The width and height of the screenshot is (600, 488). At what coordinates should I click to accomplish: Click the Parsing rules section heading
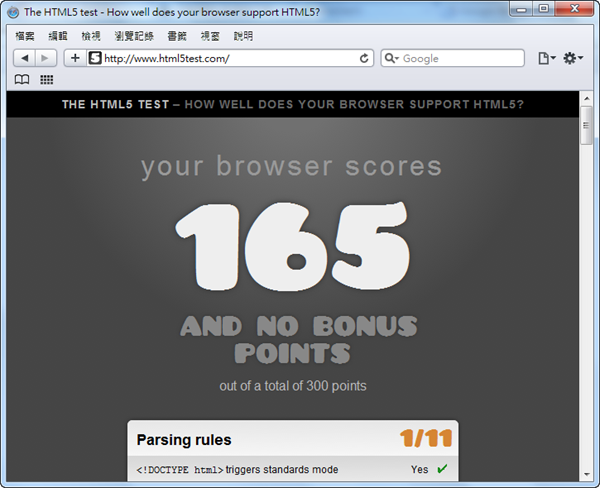click(184, 440)
